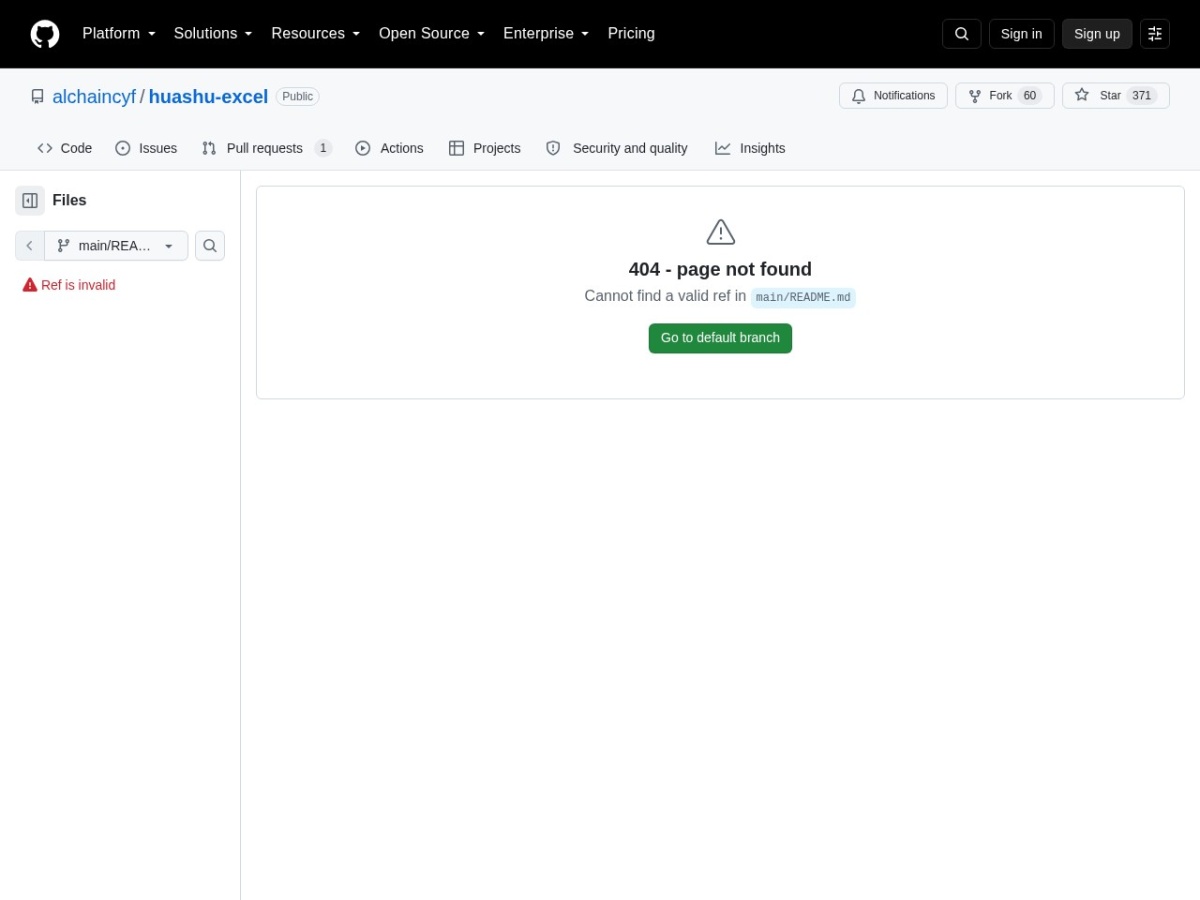This screenshot has height=900, width=1200.
Task: Open the main/REA… branch selector dropdown
Action: coord(116,246)
